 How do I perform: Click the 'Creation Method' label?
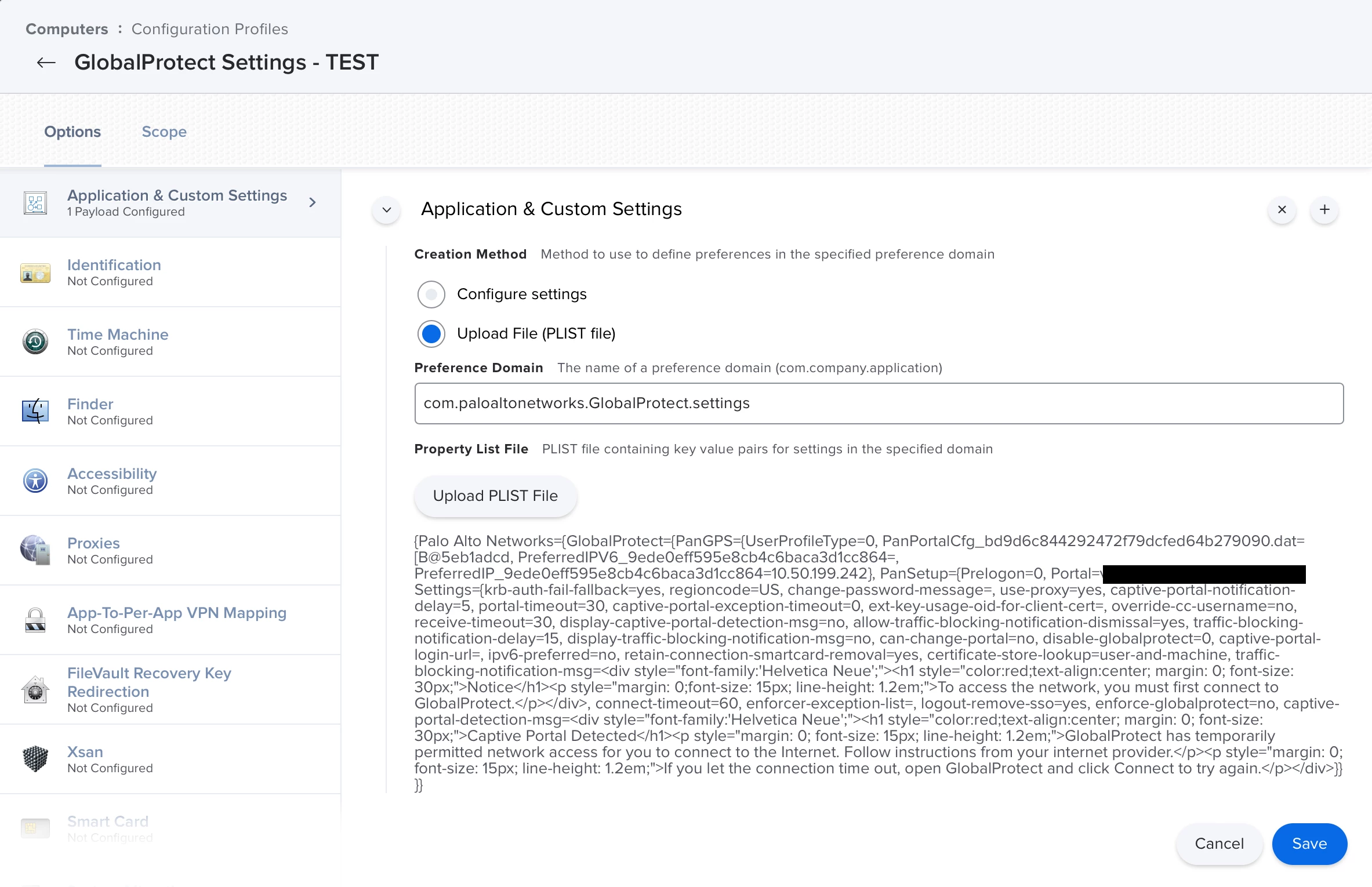[470, 255]
